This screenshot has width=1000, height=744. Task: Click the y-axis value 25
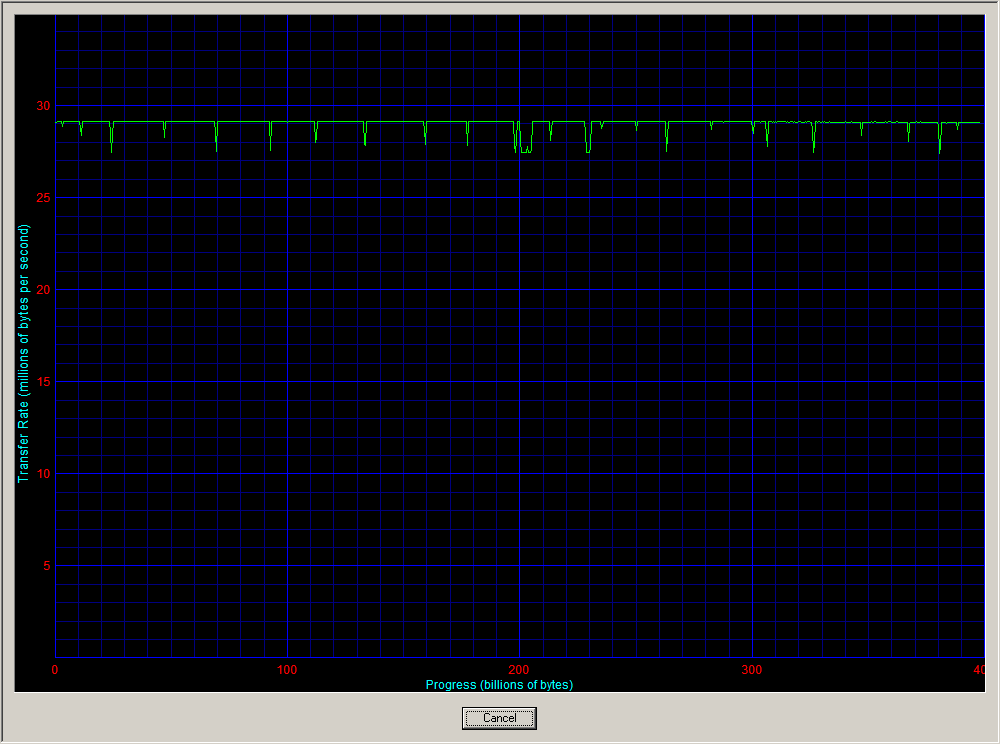coord(43,198)
